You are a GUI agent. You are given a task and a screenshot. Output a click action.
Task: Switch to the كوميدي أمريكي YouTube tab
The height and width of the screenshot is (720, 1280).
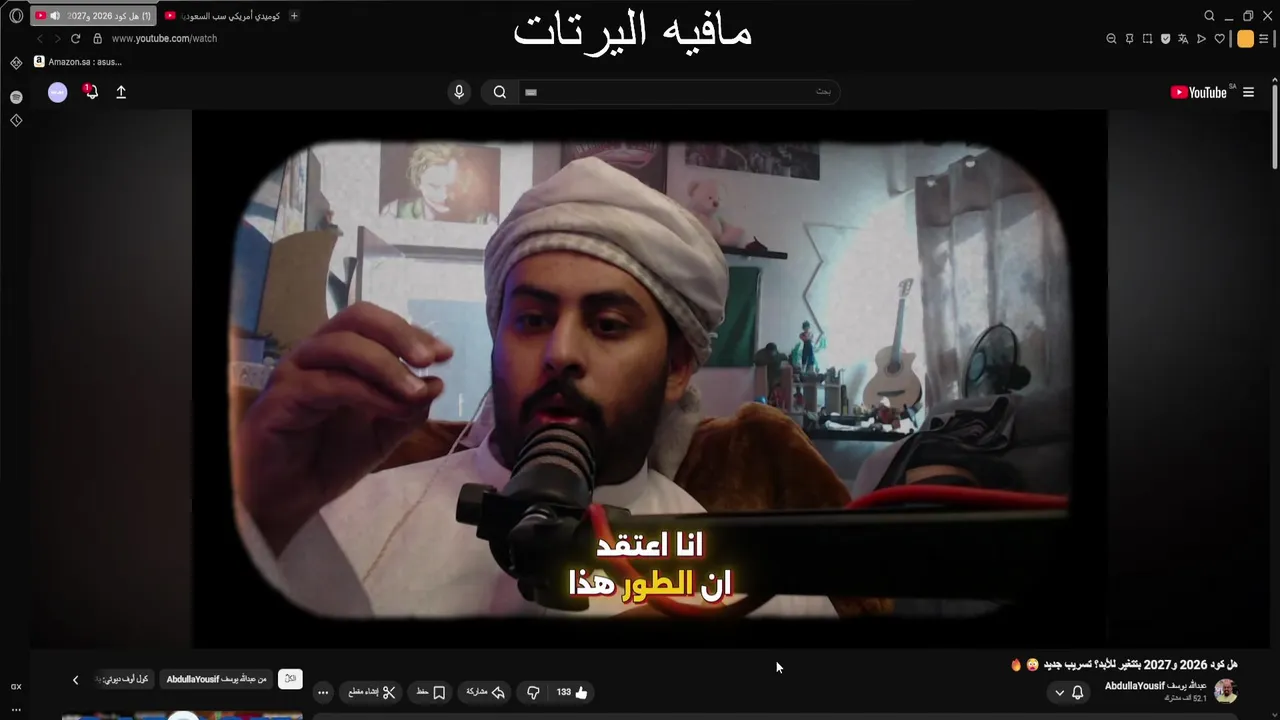click(x=221, y=16)
